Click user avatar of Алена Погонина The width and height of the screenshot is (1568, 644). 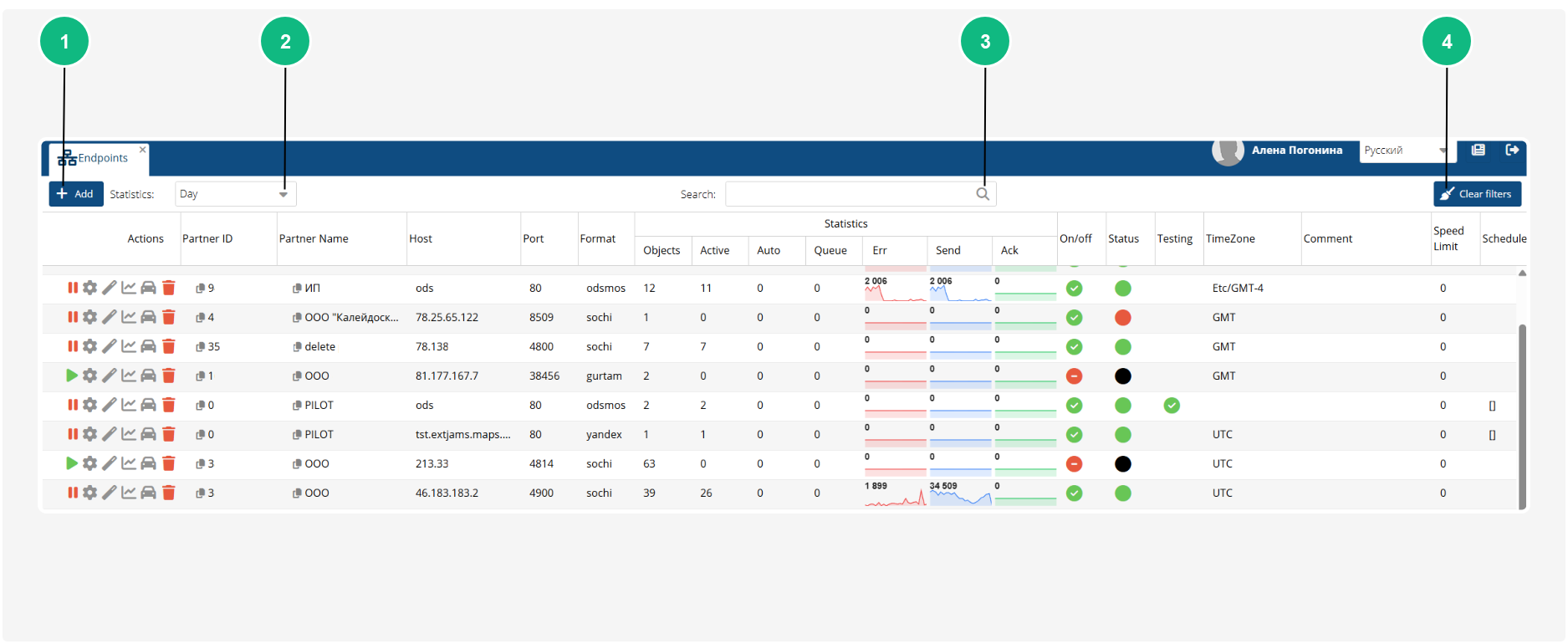tap(1228, 151)
